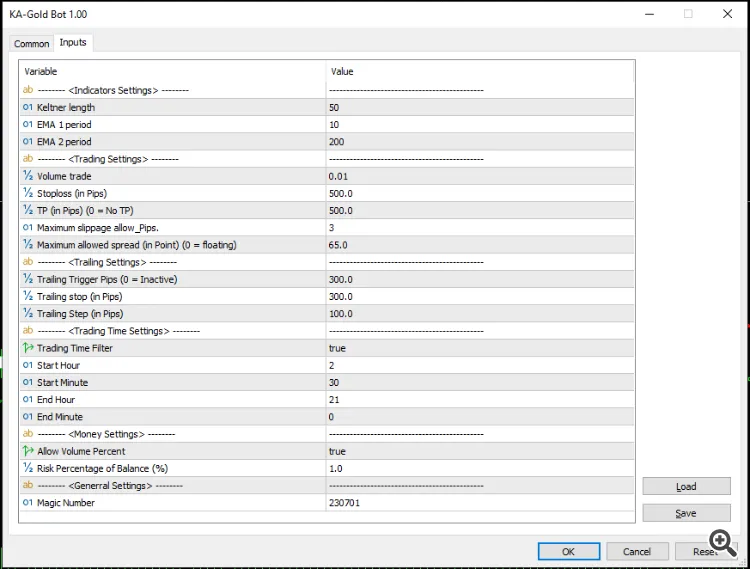Click the double-type icon beside Trailing Step
This screenshot has height=569, width=750.
coord(28,314)
